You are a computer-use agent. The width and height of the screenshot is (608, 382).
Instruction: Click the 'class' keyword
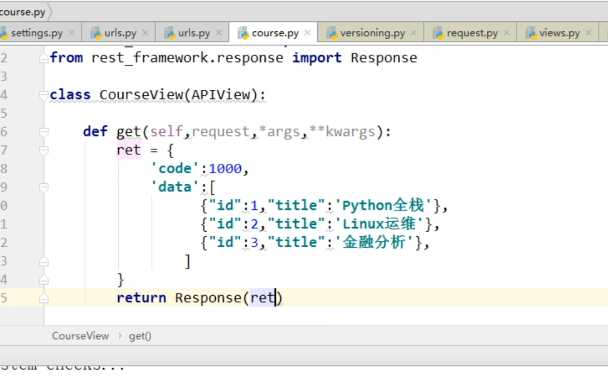70,95
